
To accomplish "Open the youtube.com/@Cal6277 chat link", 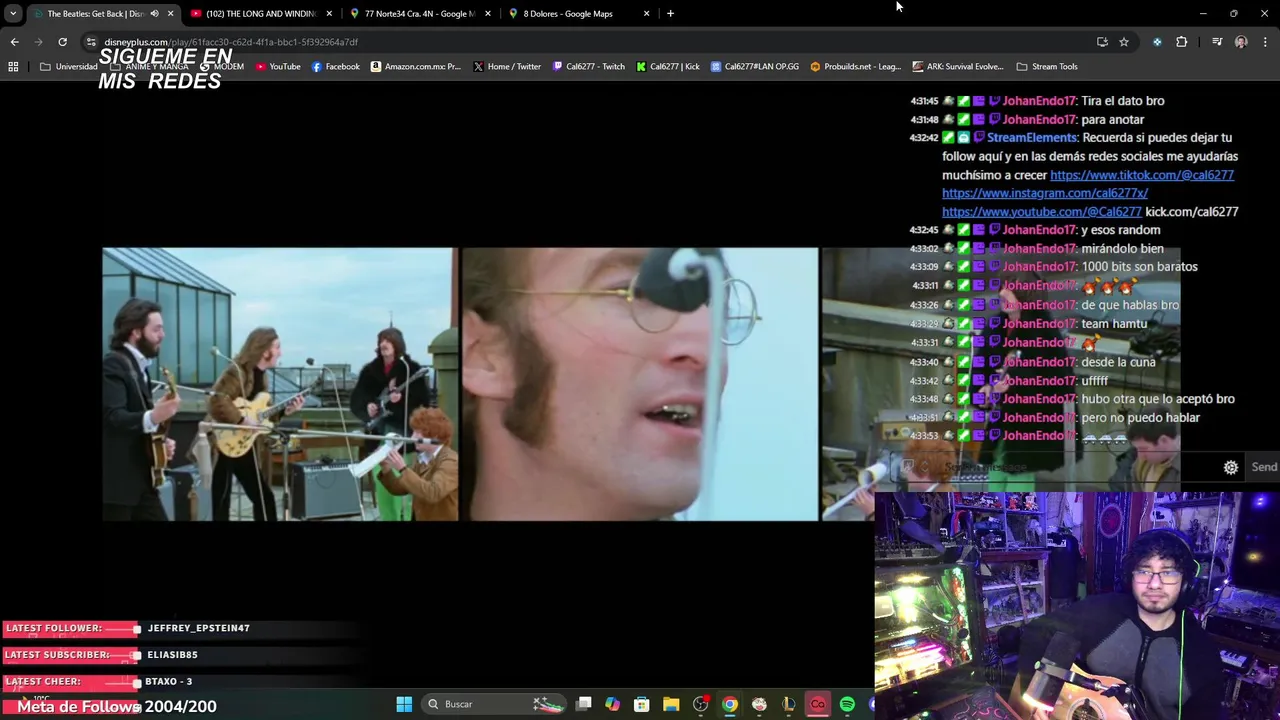I will pos(1041,212).
